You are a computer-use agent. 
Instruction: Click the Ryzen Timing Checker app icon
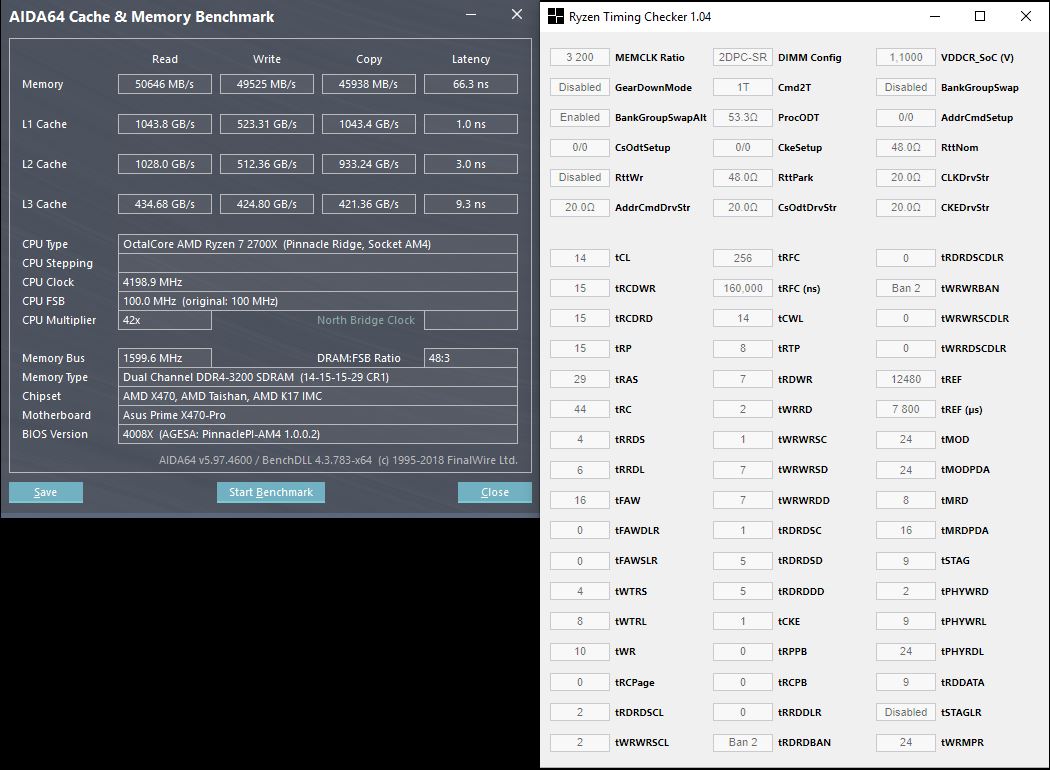tap(555, 16)
